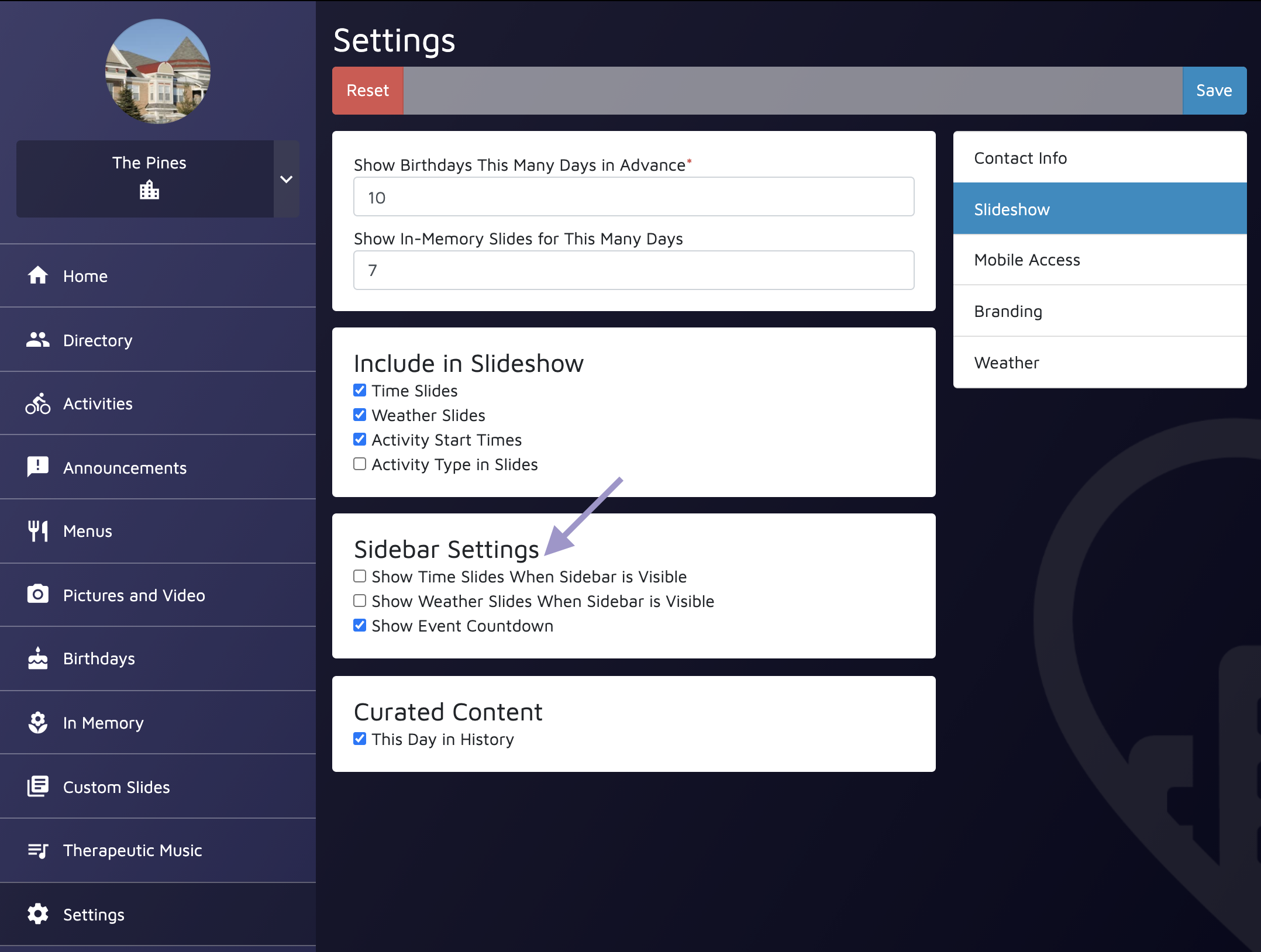
Task: Go to Weather settings tab
Action: pos(1100,362)
